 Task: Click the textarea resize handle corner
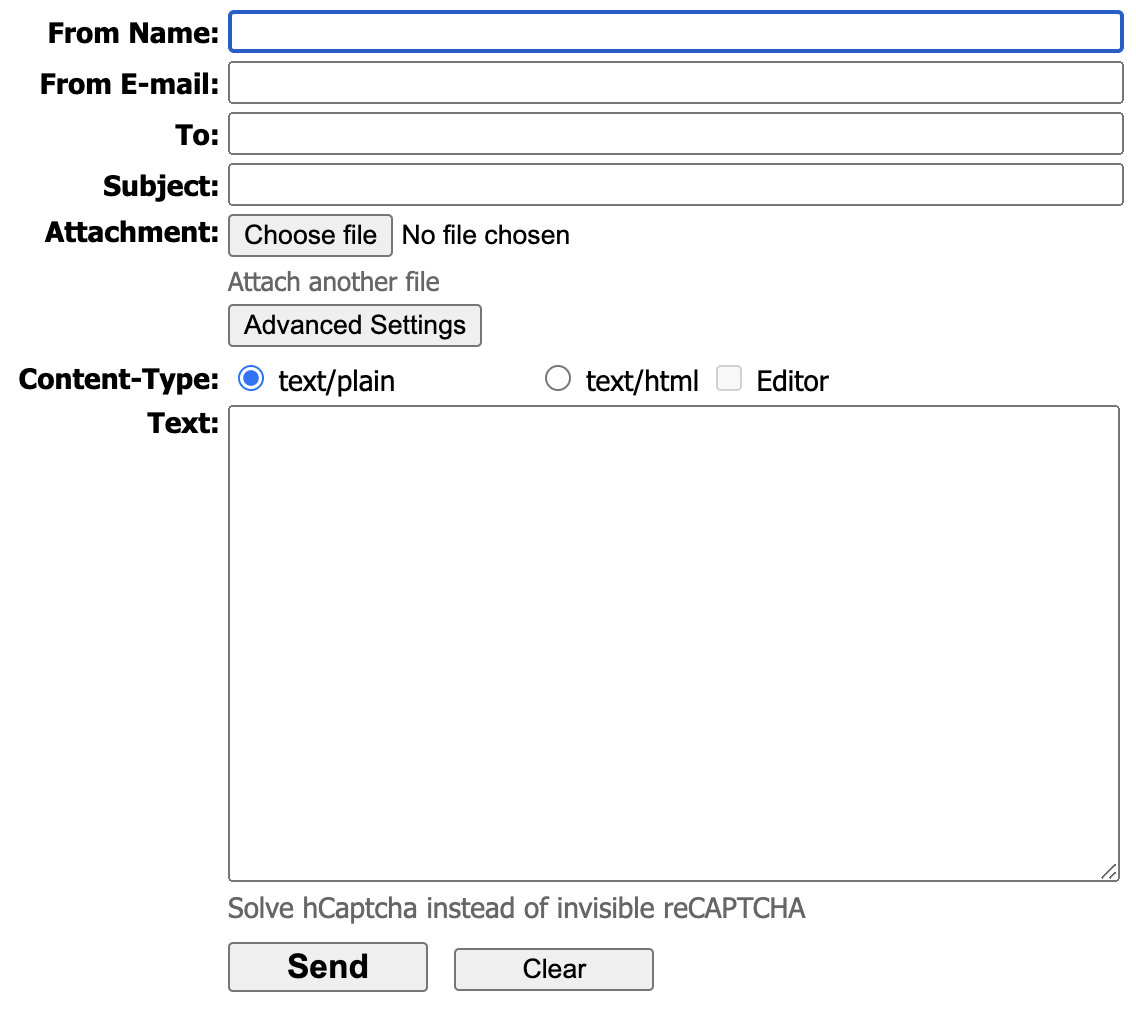[x=1109, y=871]
